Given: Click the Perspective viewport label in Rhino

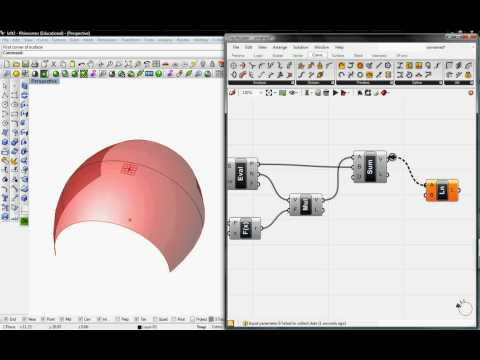Looking at the screenshot, I should 44,81.
